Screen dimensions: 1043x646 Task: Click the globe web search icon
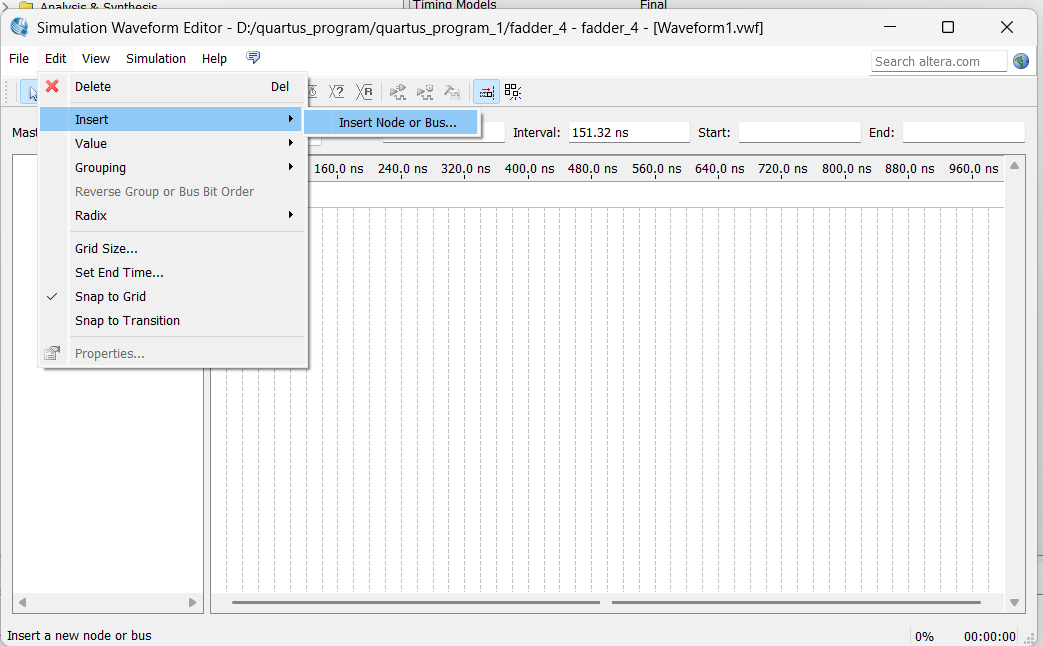pyautogui.click(x=1021, y=61)
